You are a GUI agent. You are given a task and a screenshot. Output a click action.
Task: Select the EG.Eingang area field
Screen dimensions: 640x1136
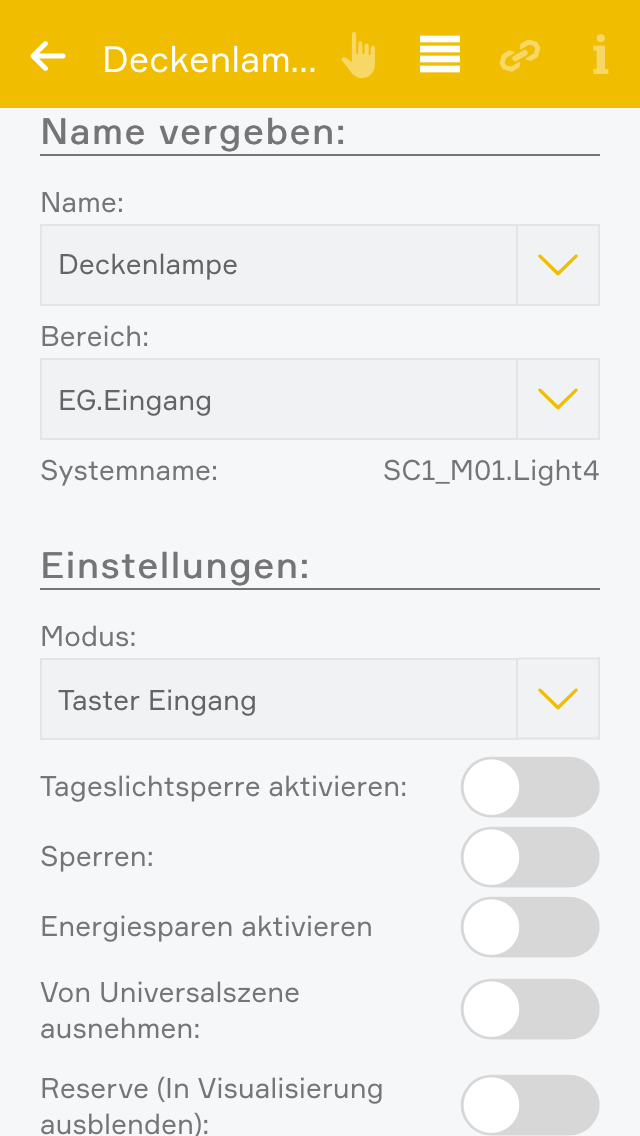(x=278, y=399)
